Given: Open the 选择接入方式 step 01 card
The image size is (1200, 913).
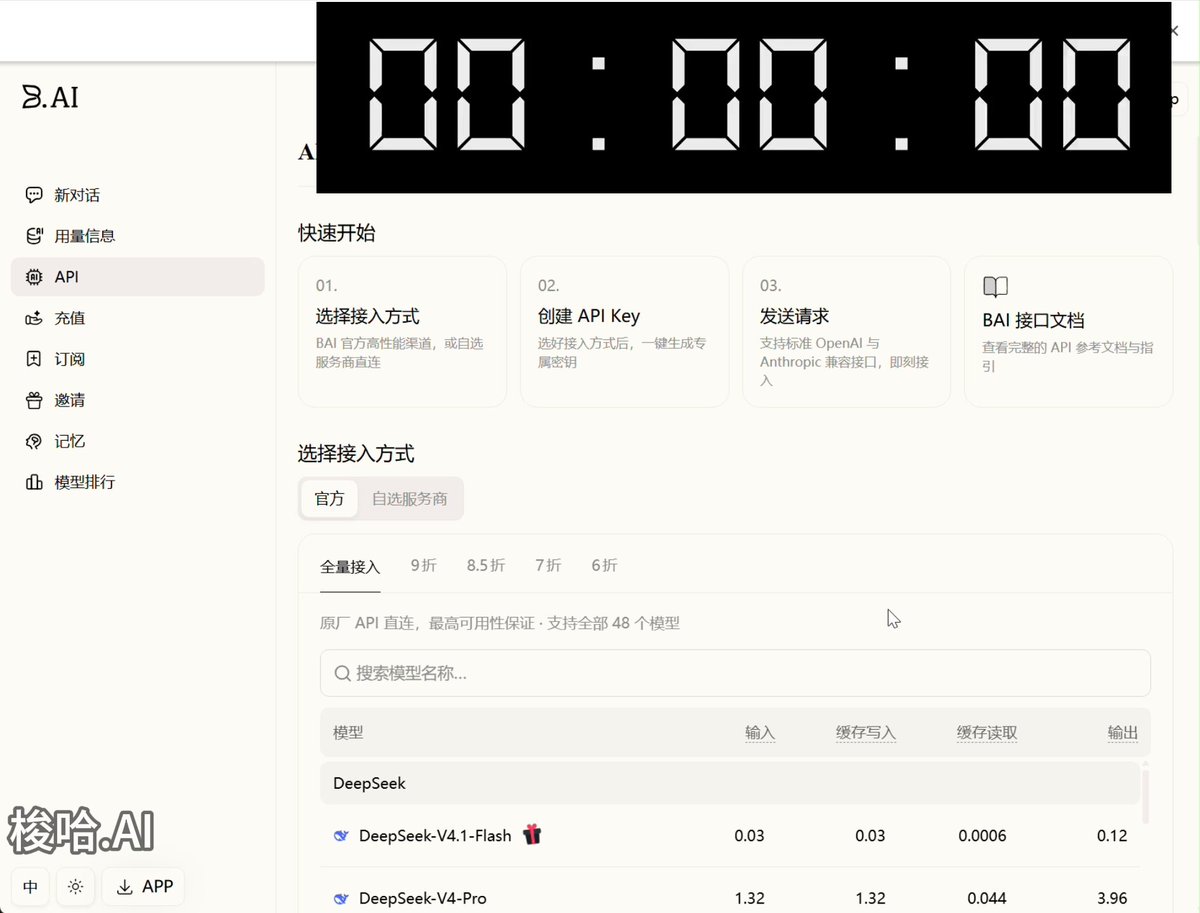Looking at the screenshot, I should [402, 331].
